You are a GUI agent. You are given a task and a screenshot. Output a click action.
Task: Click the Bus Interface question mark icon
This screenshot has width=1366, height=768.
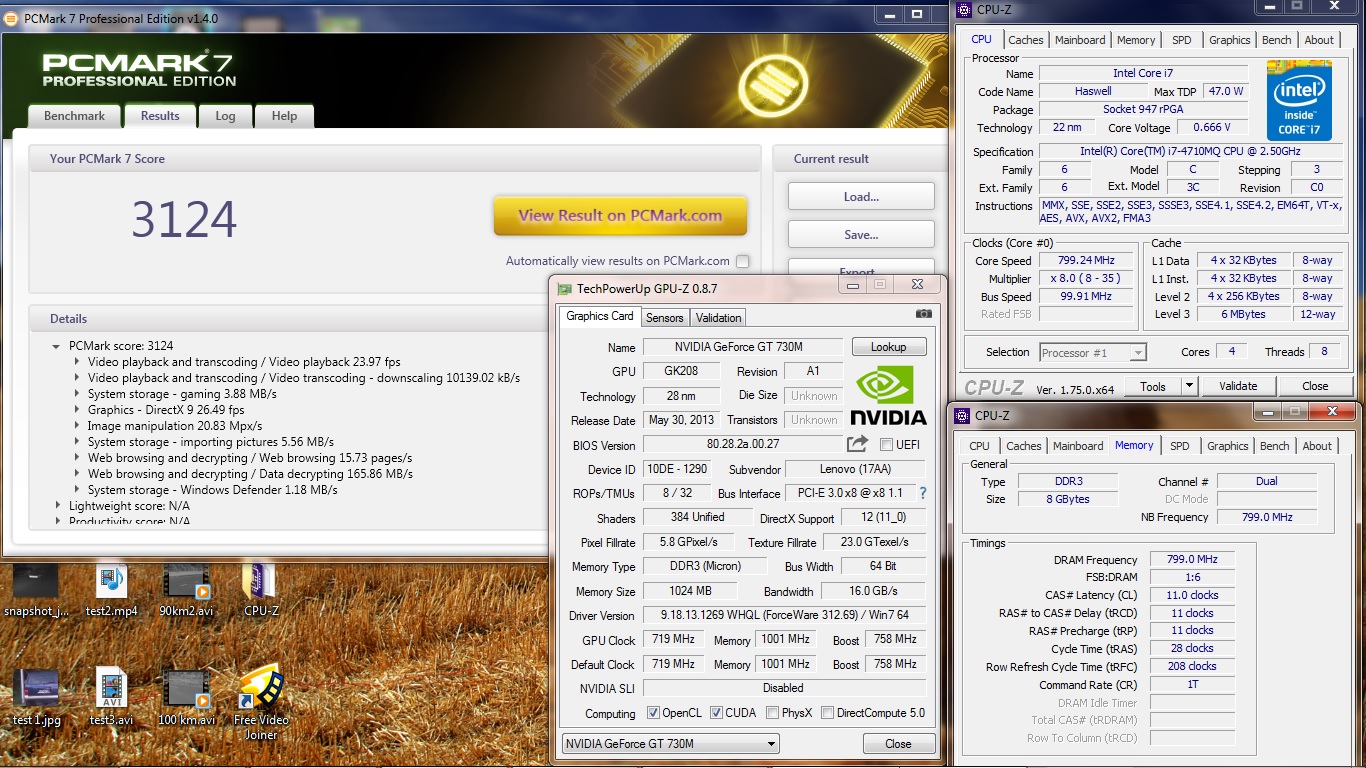(x=922, y=493)
